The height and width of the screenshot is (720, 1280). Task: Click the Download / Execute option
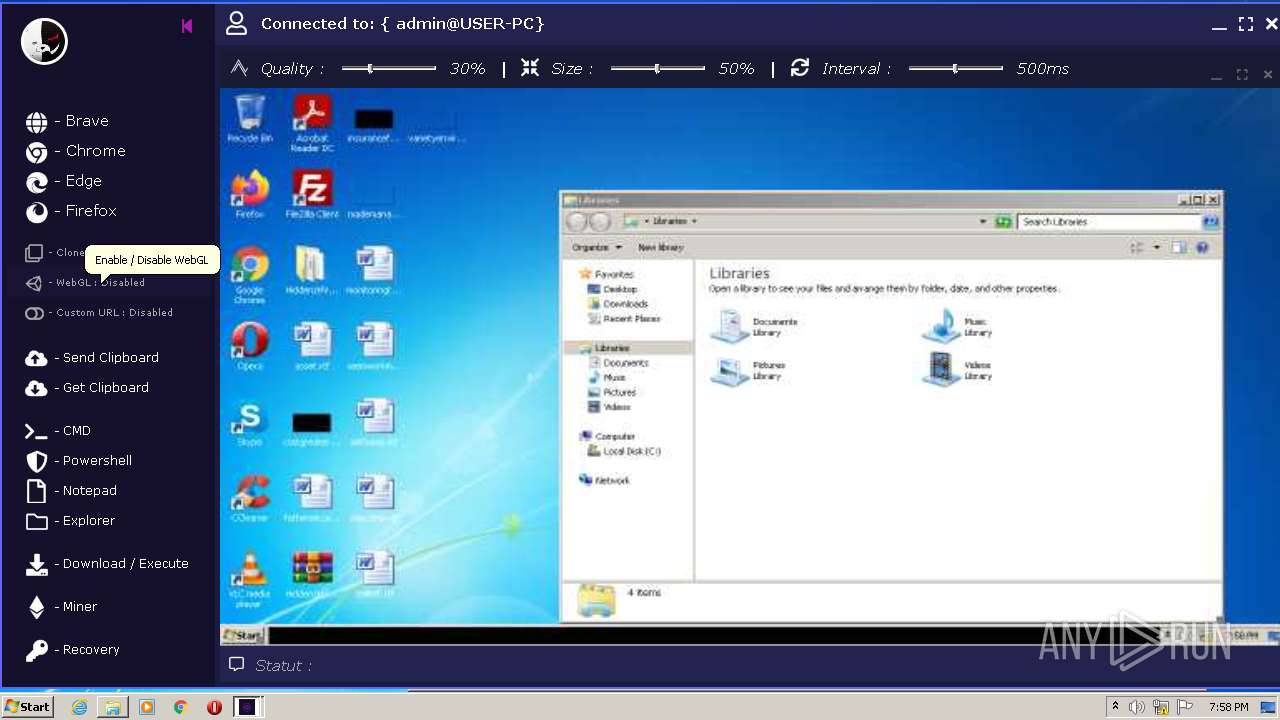pos(107,564)
